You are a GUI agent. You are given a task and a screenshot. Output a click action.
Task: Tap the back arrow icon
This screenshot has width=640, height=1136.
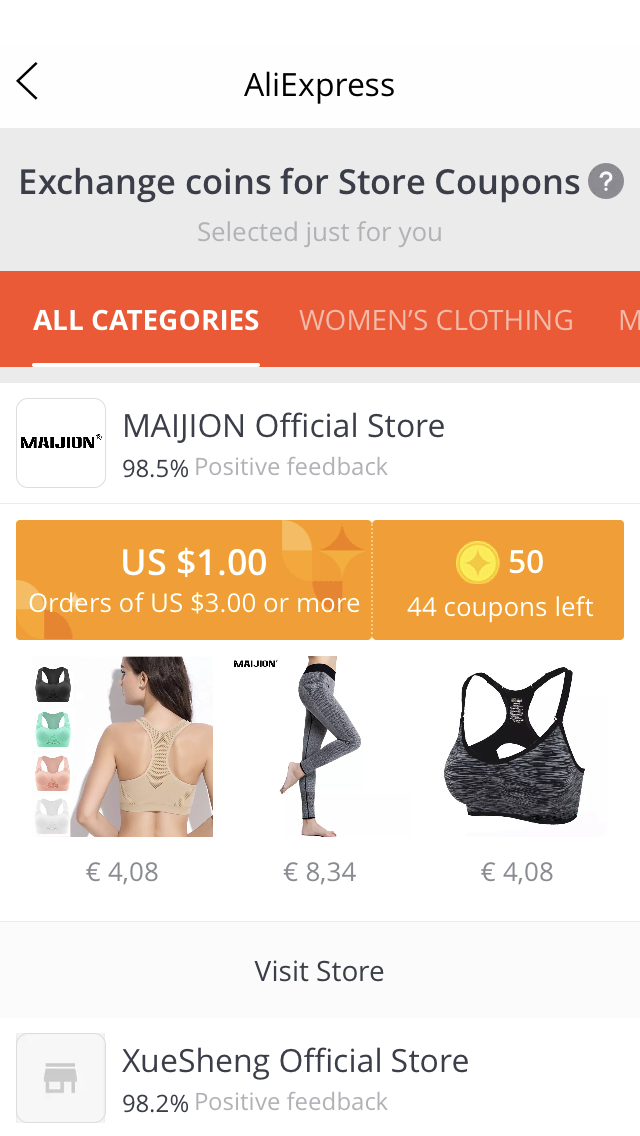(x=28, y=81)
